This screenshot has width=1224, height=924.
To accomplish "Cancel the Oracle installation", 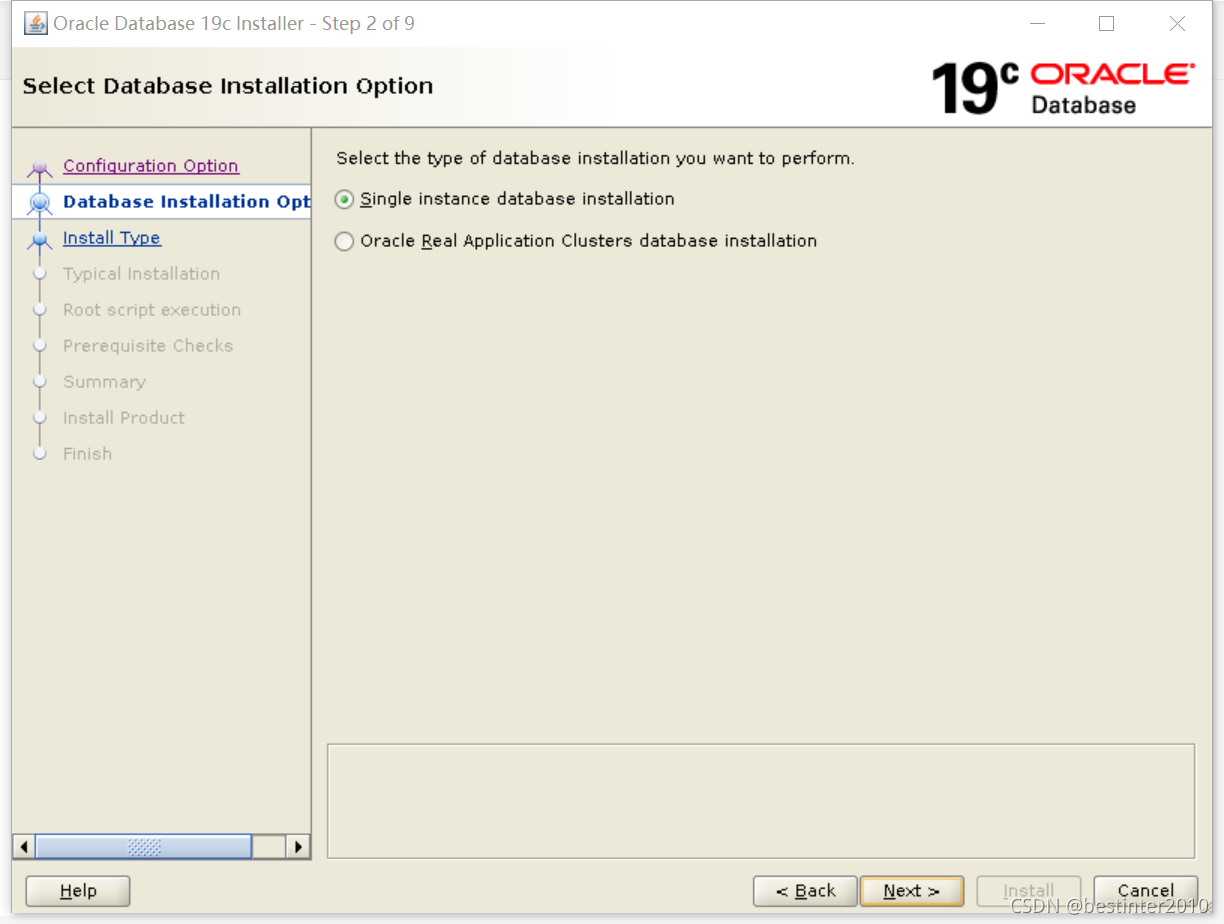I will tap(1144, 890).
